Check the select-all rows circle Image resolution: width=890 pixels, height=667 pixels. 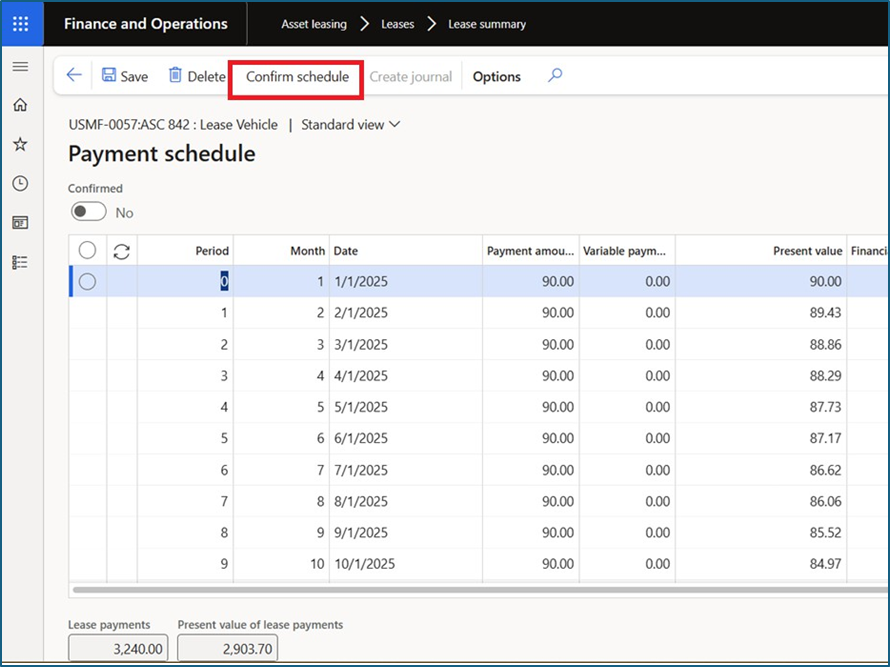pyautogui.click(x=87, y=251)
